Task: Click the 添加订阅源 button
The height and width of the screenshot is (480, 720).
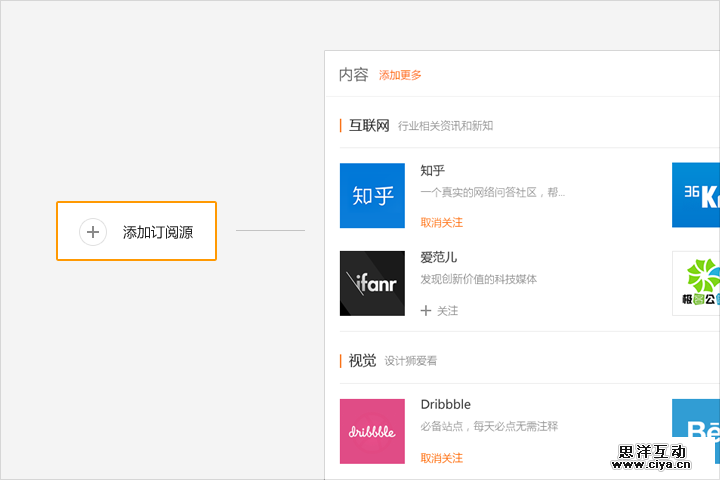Action: pyautogui.click(x=136, y=232)
